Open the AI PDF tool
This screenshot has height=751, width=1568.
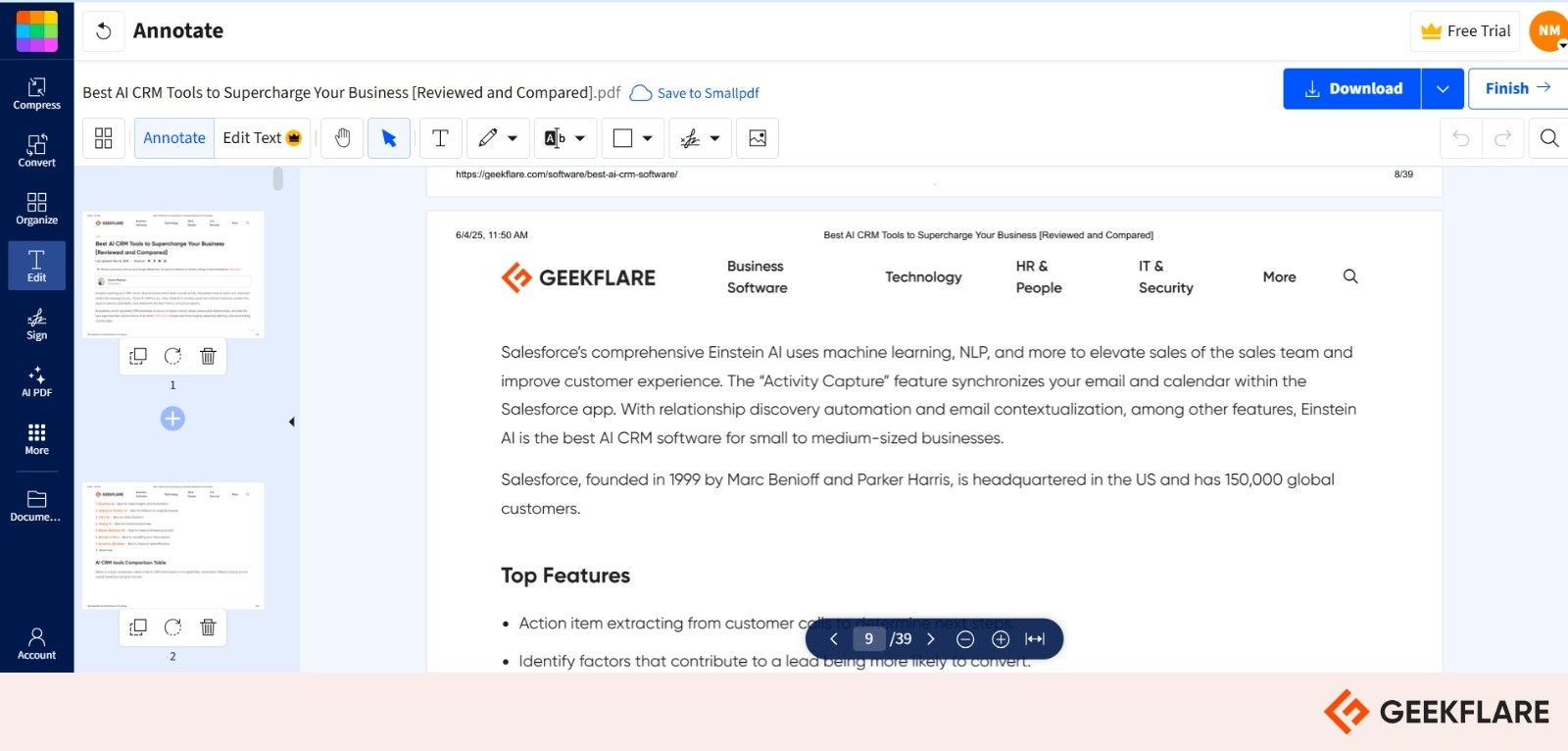[x=36, y=381]
